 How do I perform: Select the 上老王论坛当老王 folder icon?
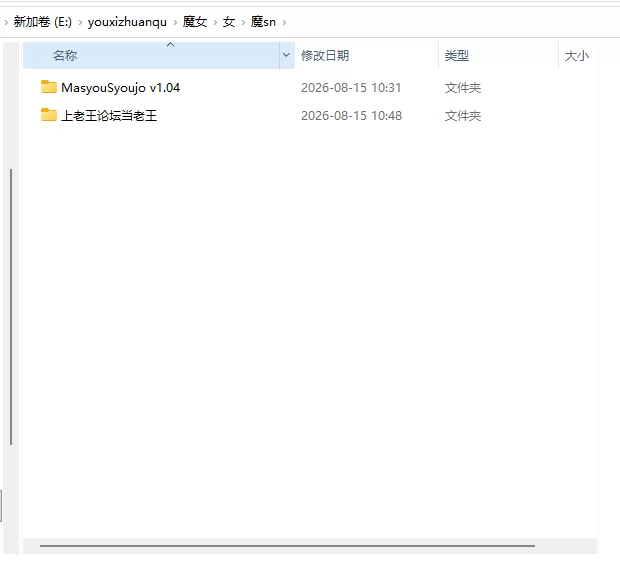(x=49, y=115)
